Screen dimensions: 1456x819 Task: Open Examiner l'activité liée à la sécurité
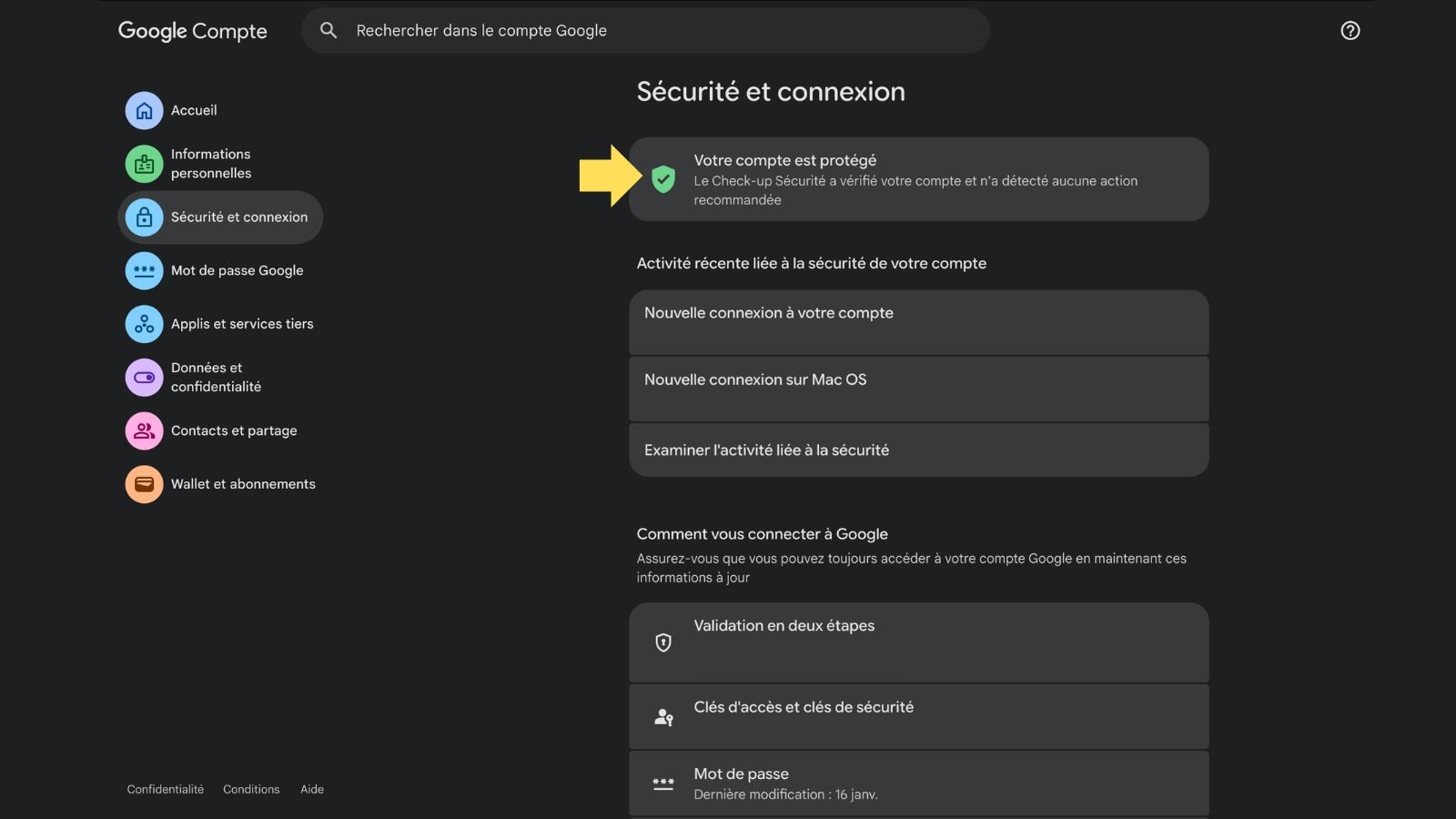[917, 450]
